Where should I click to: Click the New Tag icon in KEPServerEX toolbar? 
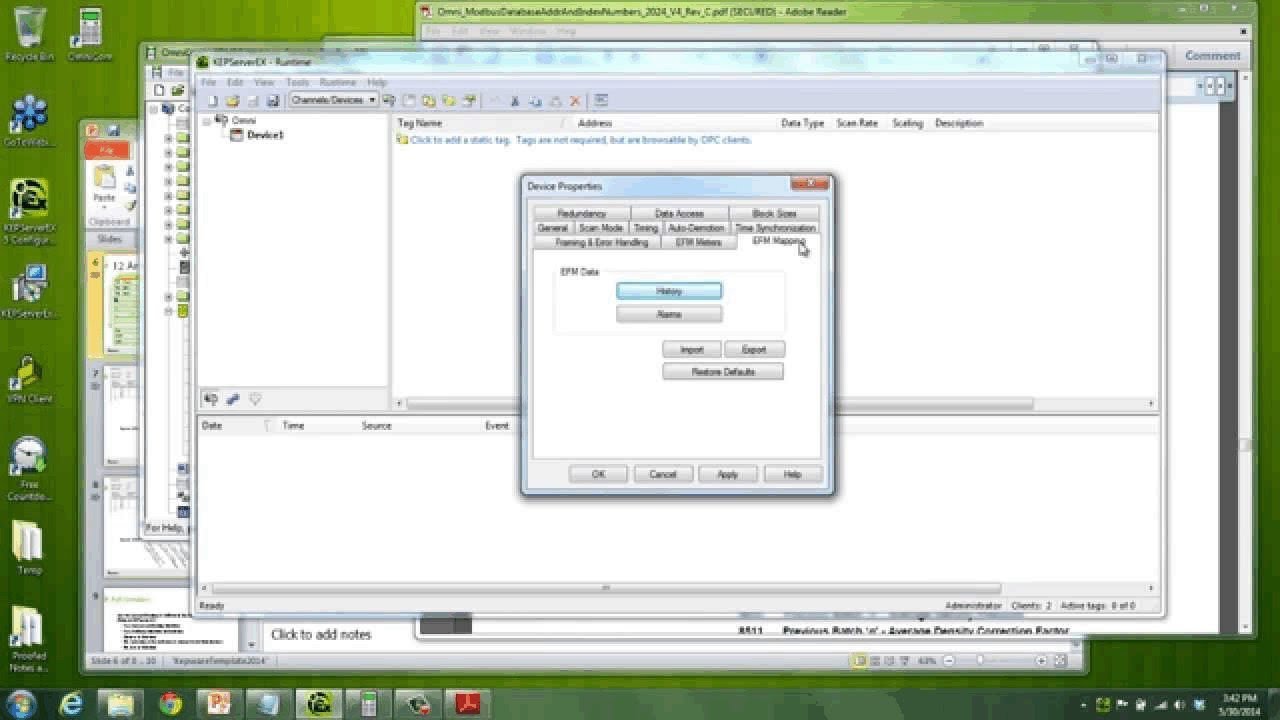click(x=449, y=101)
